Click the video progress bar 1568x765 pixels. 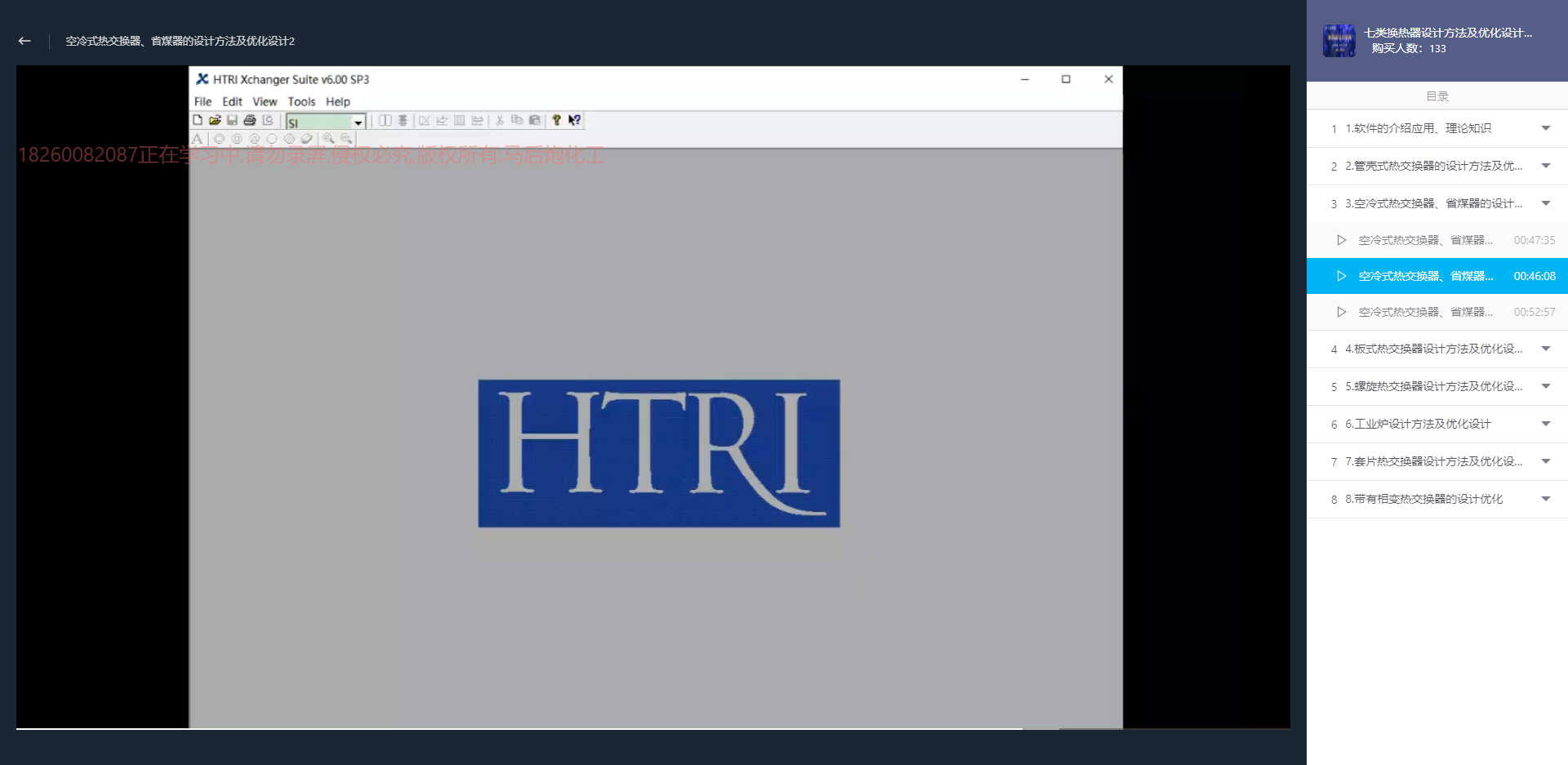tap(653, 728)
